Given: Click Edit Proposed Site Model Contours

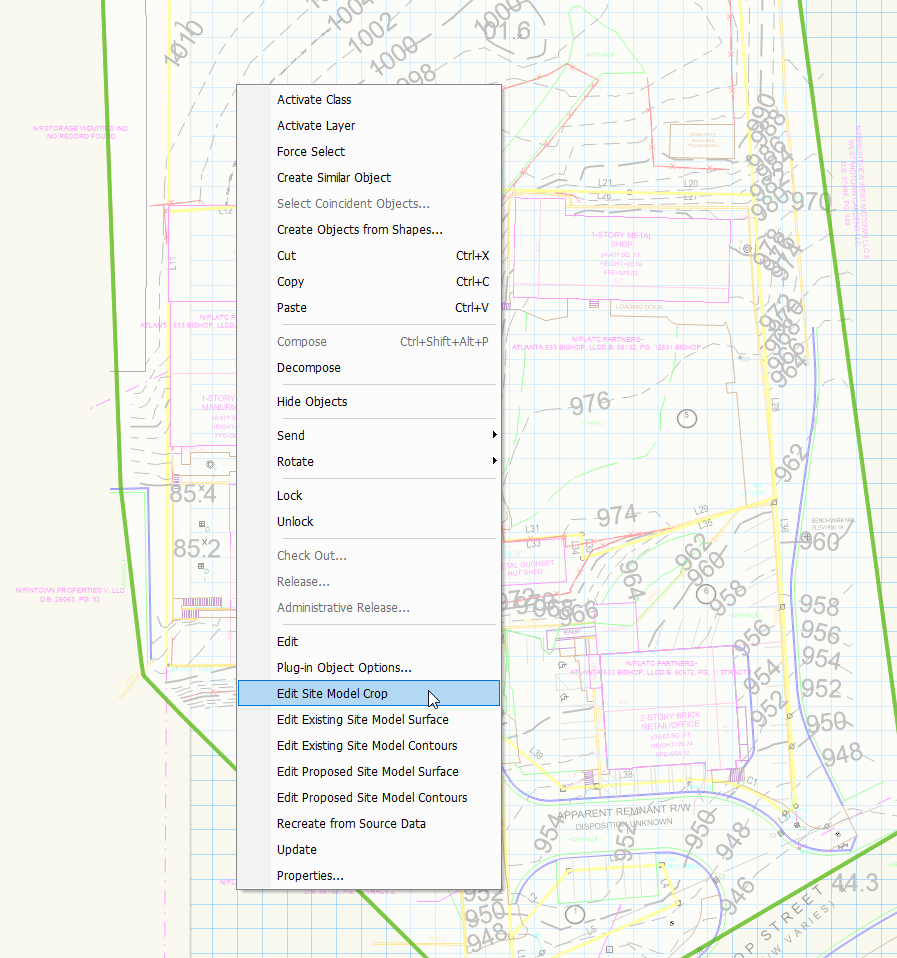Looking at the screenshot, I should point(372,798).
